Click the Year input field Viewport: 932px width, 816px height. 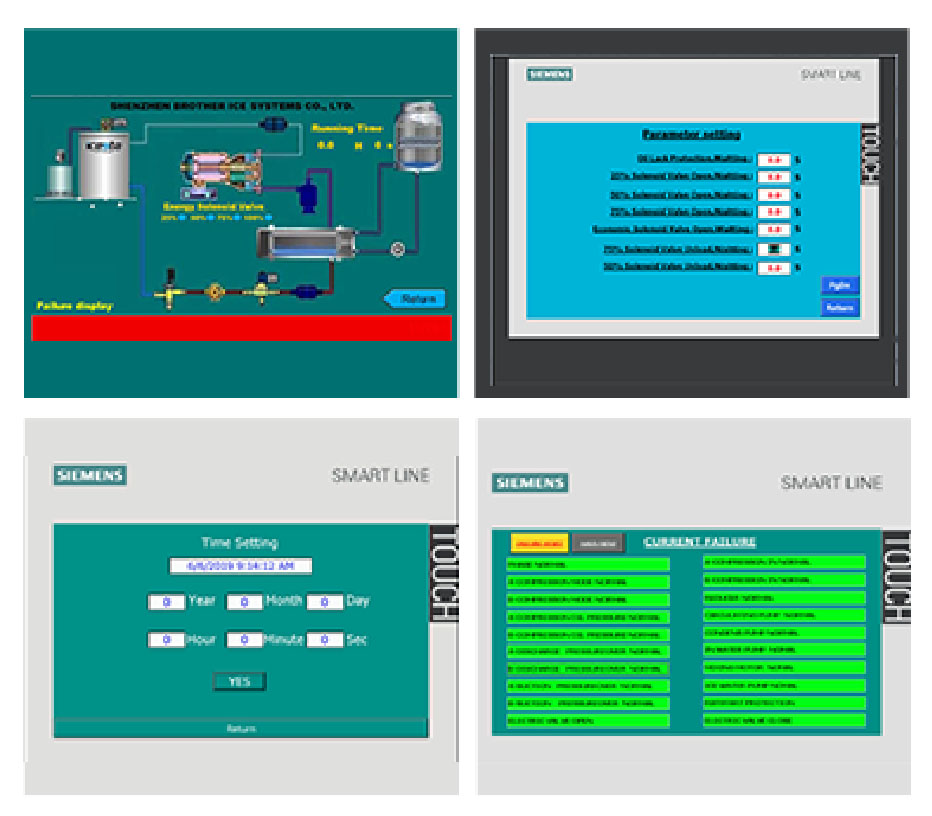[166, 602]
